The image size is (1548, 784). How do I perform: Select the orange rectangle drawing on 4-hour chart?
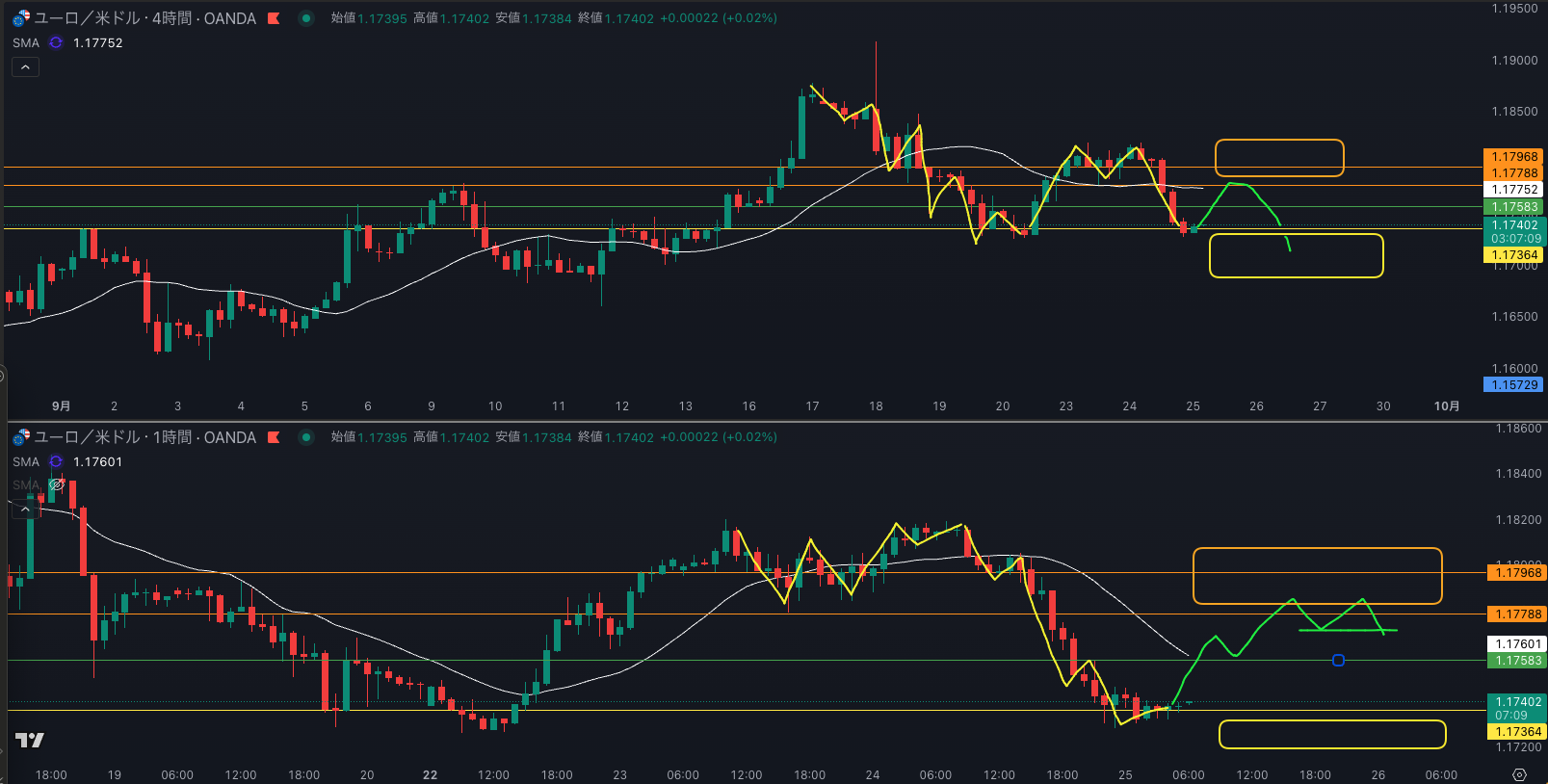[1278, 141]
